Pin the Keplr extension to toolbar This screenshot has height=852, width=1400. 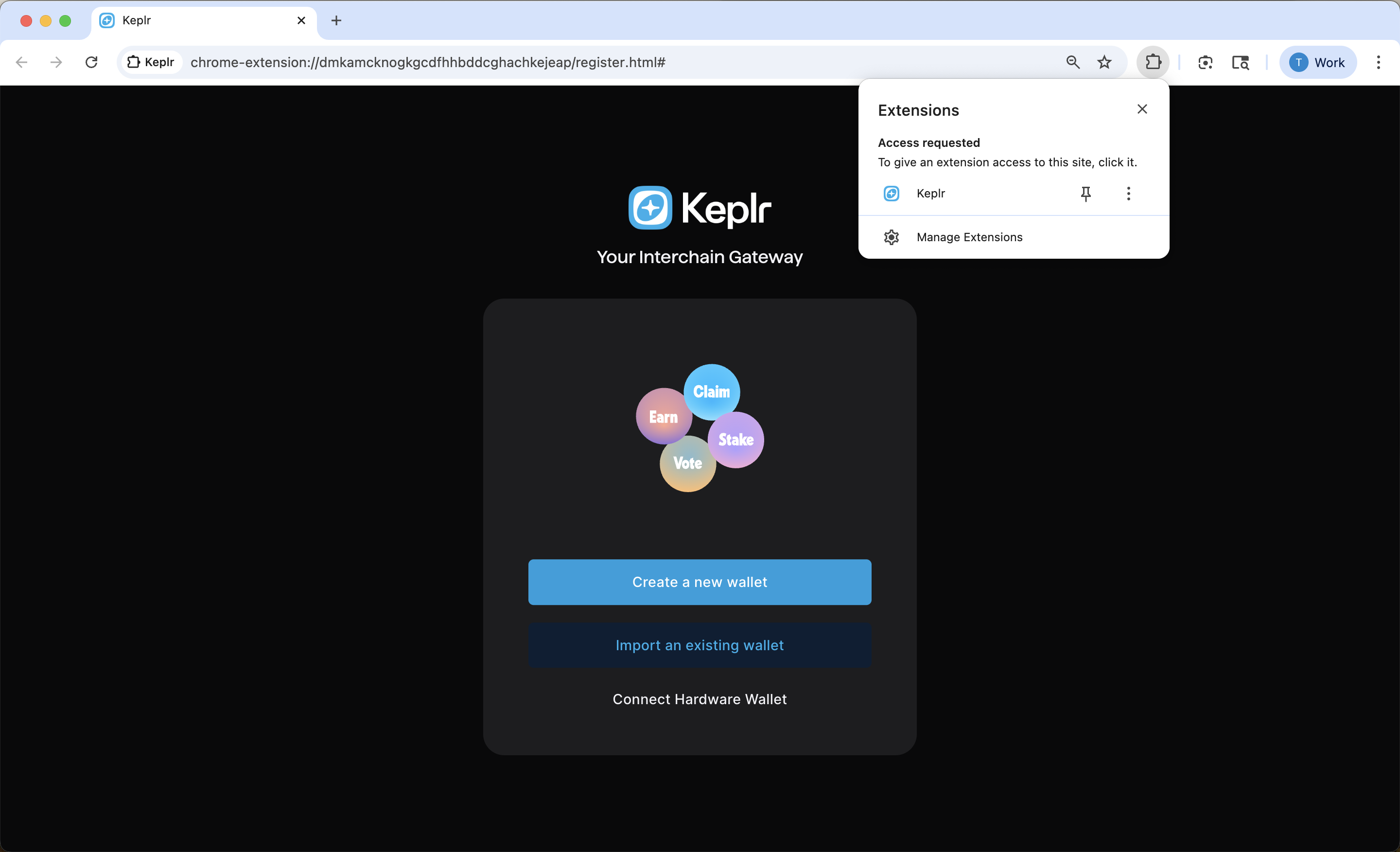[1085, 194]
